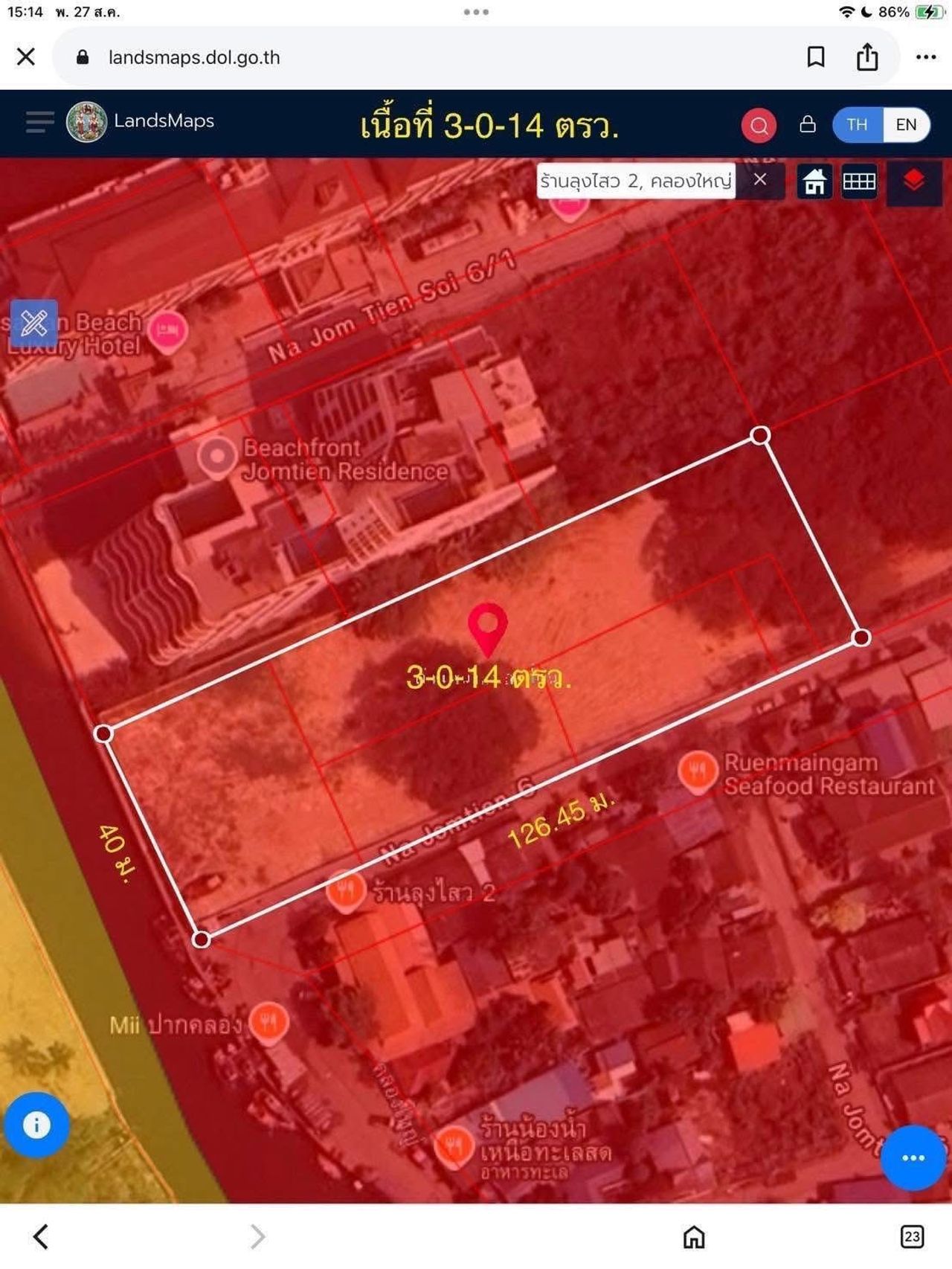Click the red search icon in header
Viewport: 952px width, 1269px height.
pyautogui.click(x=759, y=125)
